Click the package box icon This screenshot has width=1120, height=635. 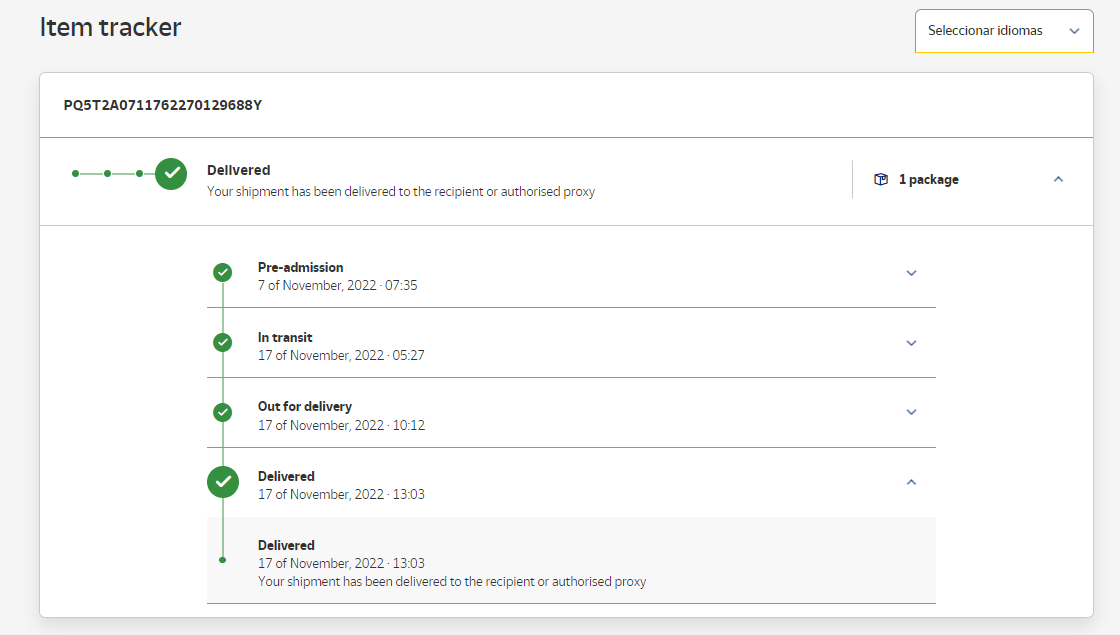[x=881, y=180]
